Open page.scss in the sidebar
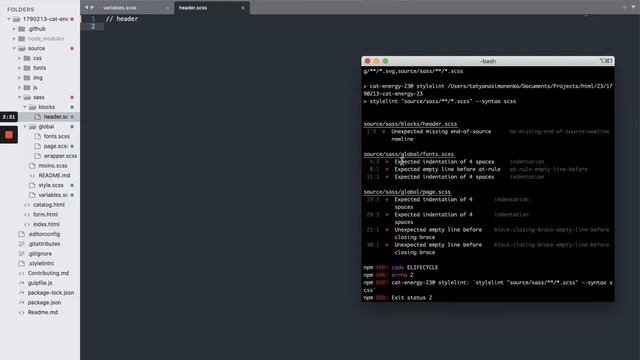This screenshot has height=360, width=640. [56, 146]
